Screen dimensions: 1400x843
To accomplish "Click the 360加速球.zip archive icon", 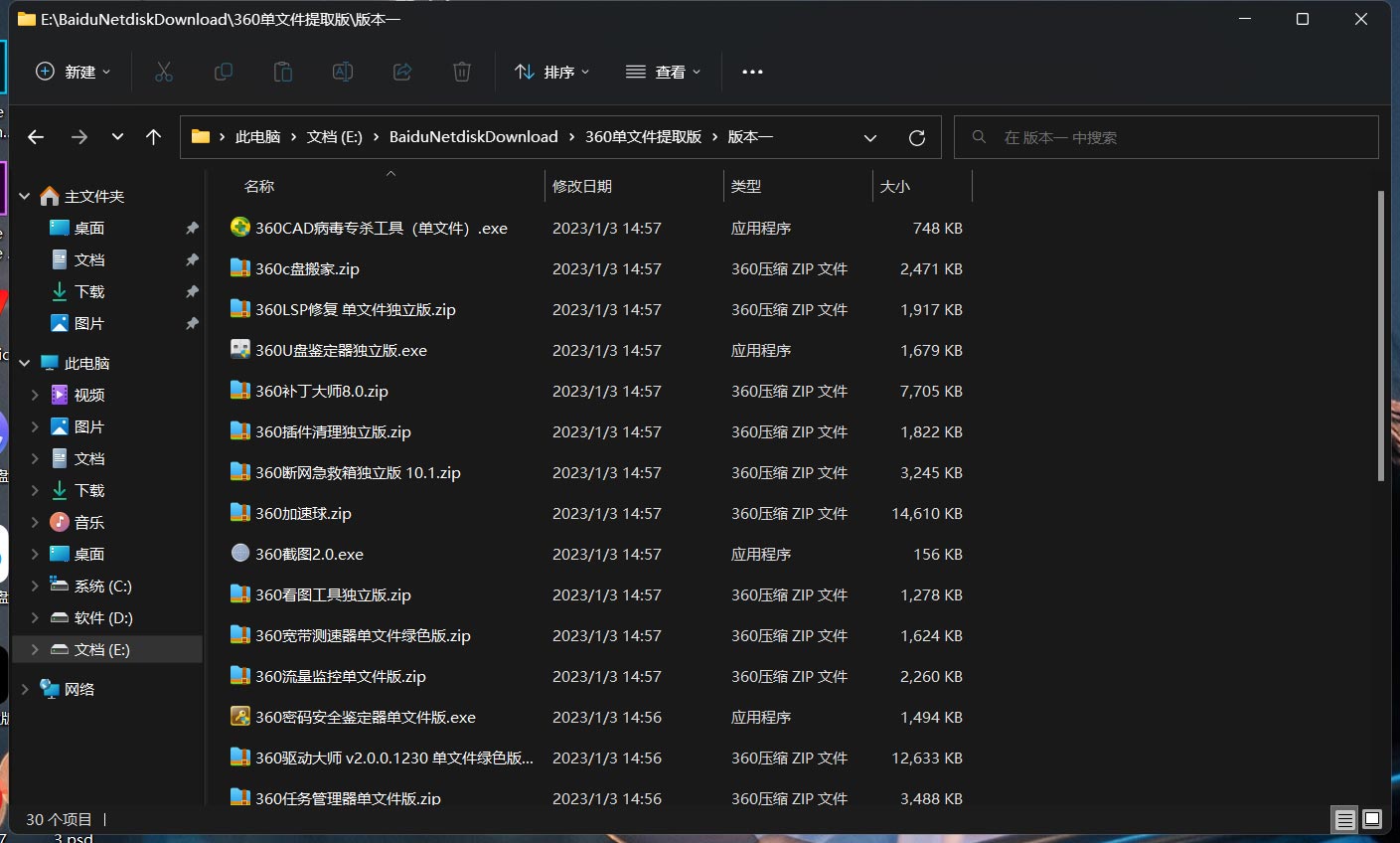I will pyautogui.click(x=240, y=513).
